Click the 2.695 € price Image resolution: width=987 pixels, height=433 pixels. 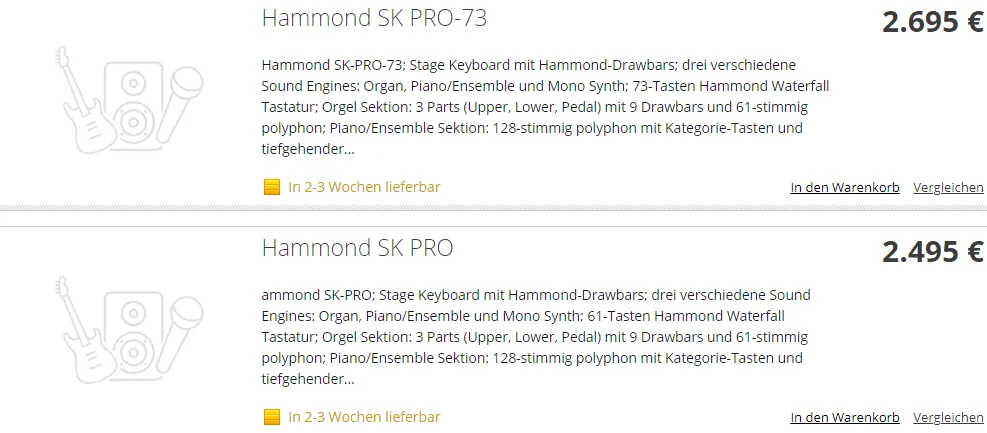click(x=932, y=22)
